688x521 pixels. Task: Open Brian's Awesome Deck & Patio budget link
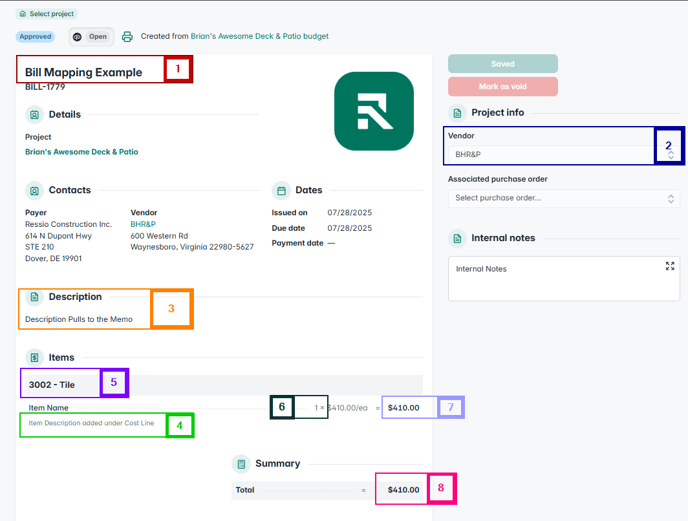click(x=259, y=36)
